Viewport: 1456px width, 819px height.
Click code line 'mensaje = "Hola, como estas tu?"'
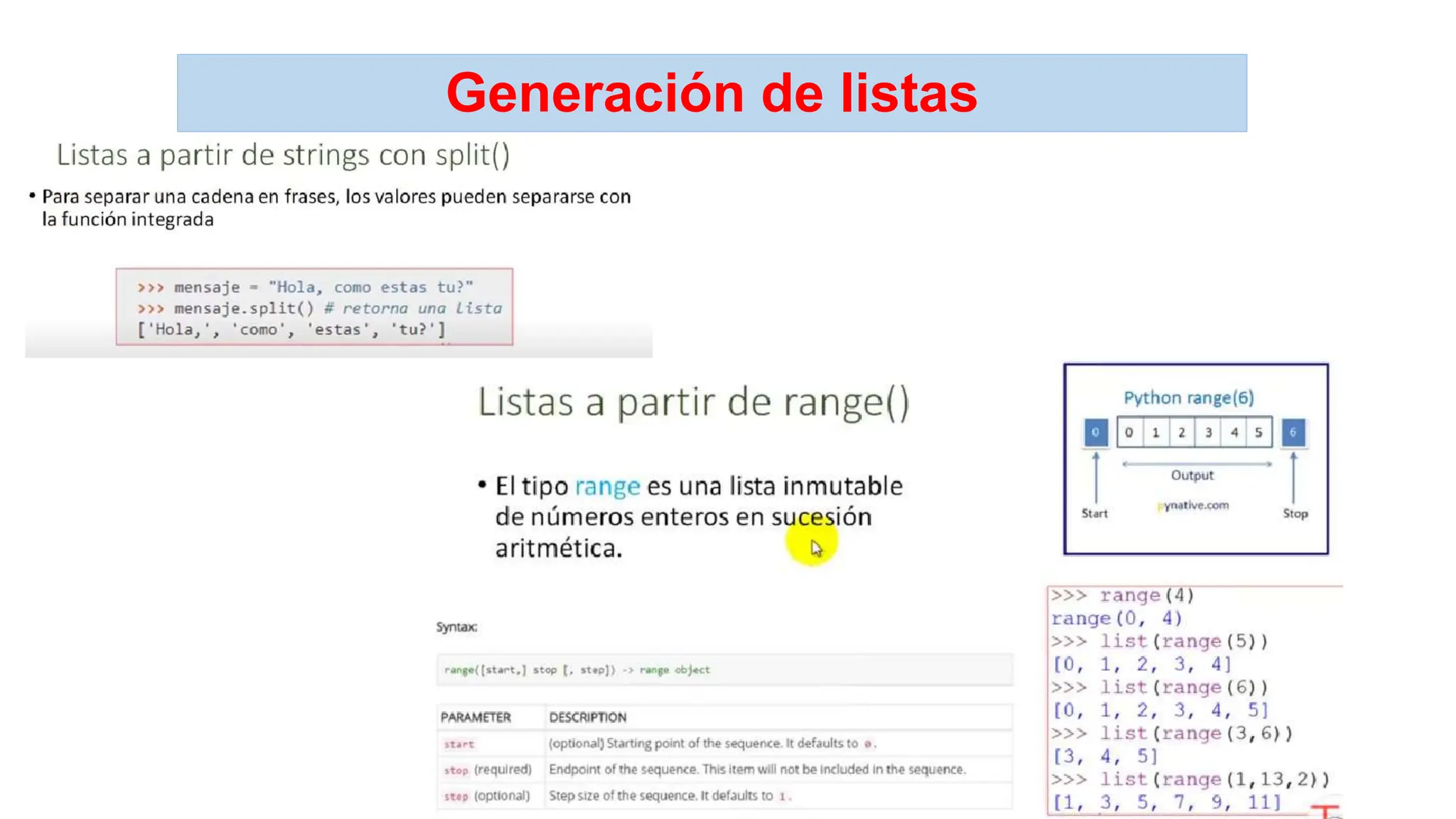tap(323, 287)
